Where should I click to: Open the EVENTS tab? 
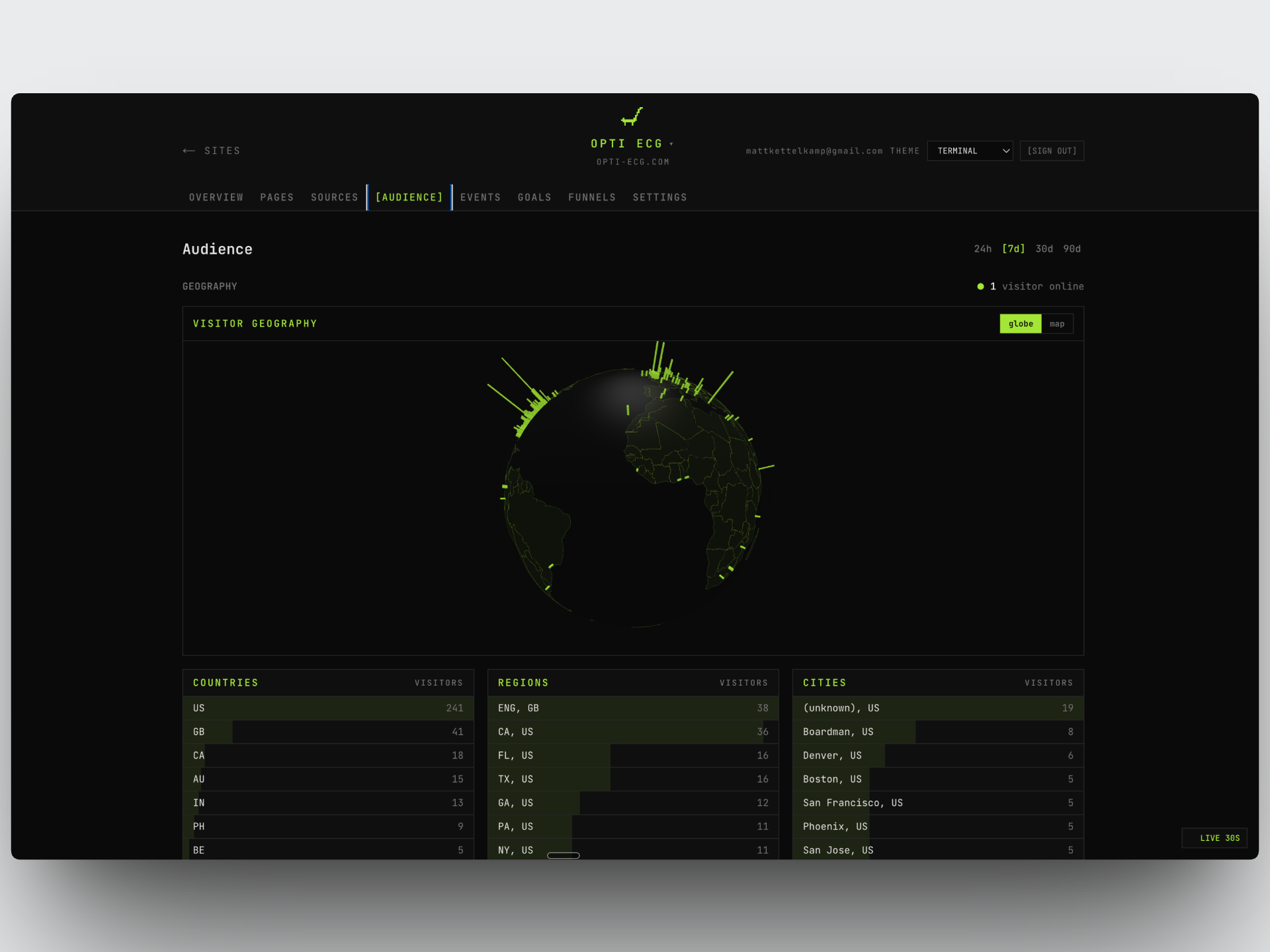[x=481, y=197]
